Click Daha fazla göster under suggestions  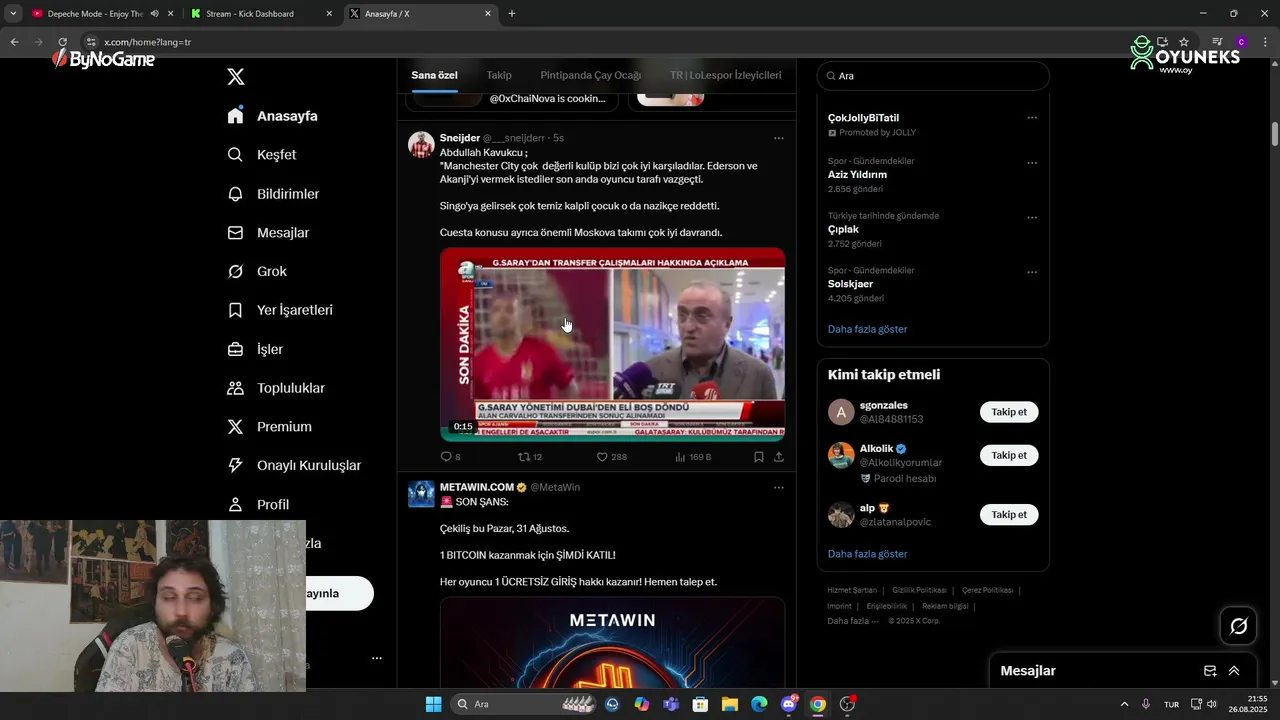[867, 554]
